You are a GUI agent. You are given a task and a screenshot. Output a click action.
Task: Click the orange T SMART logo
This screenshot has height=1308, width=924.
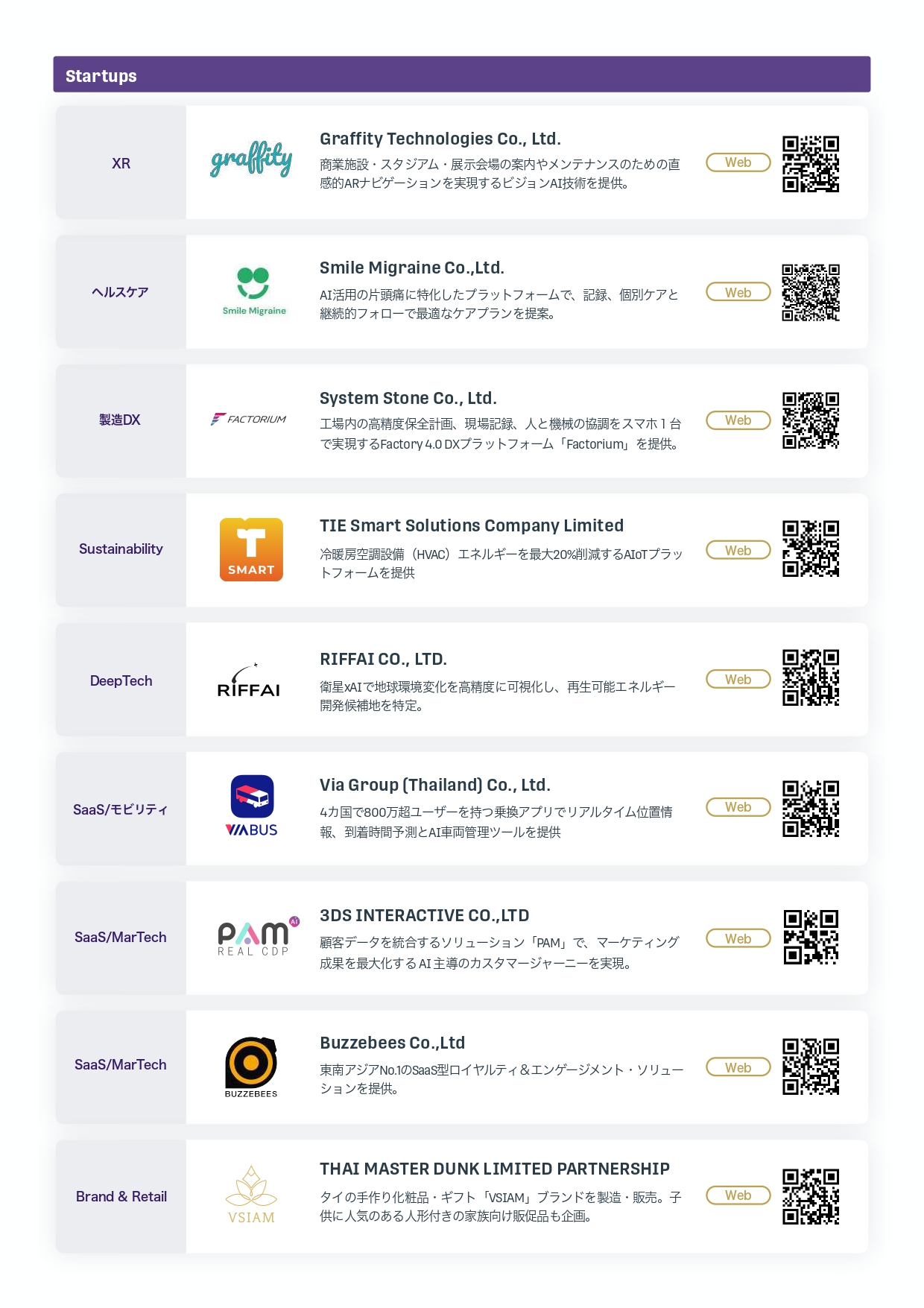click(x=251, y=549)
